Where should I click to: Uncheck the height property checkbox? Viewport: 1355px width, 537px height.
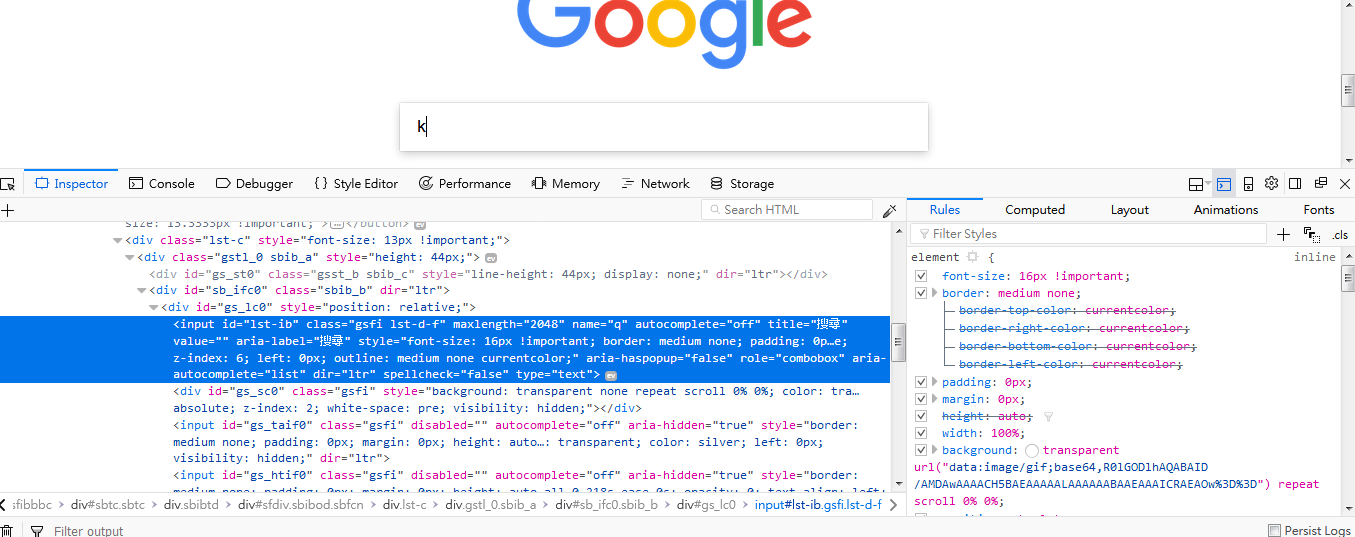pos(922,416)
